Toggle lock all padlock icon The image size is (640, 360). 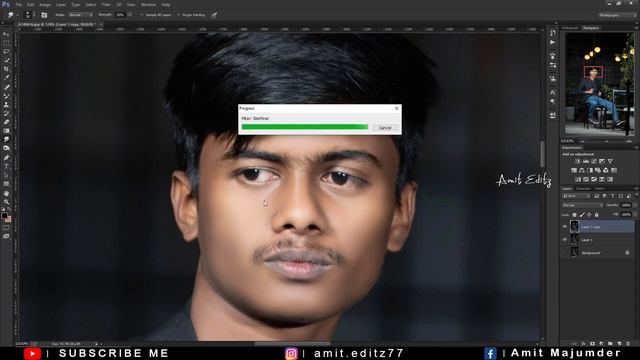point(596,215)
